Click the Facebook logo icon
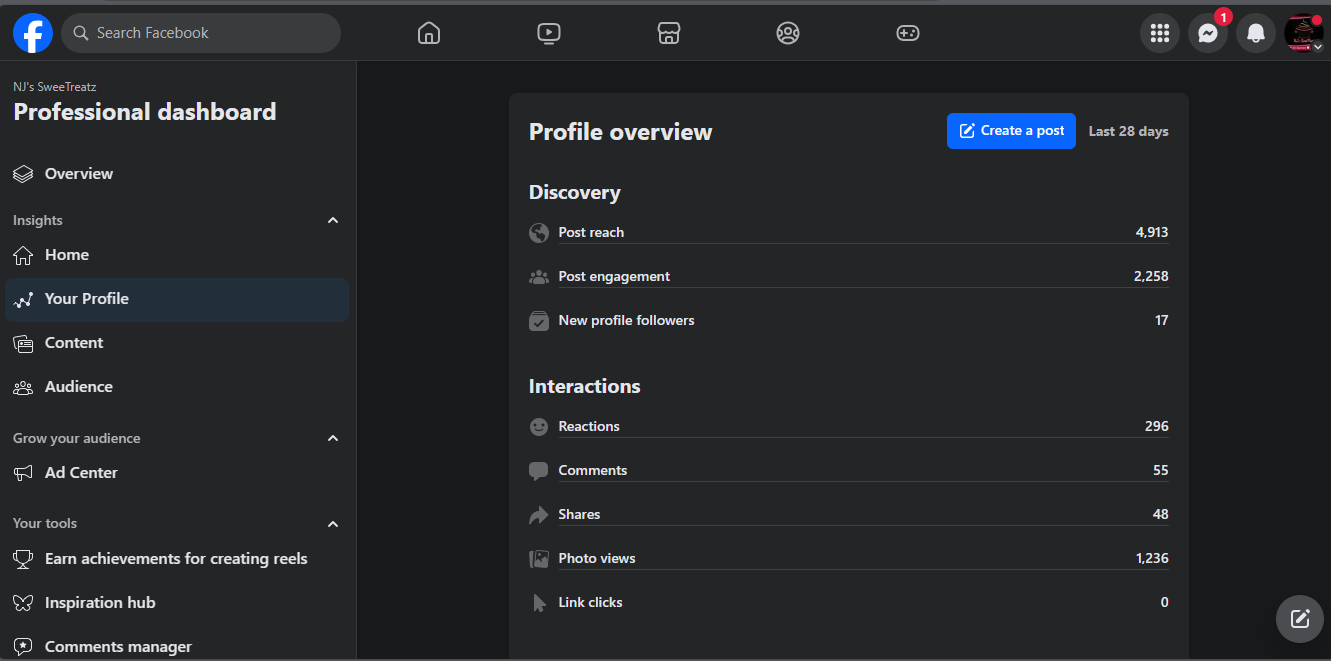Image resolution: width=1331 pixels, height=661 pixels. pyautogui.click(x=33, y=33)
